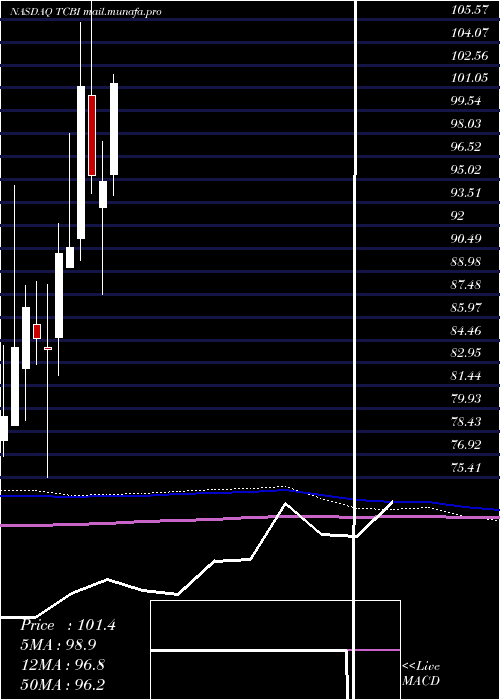
Task: Select the 82.95 price axis label
Action: click(x=466, y=353)
